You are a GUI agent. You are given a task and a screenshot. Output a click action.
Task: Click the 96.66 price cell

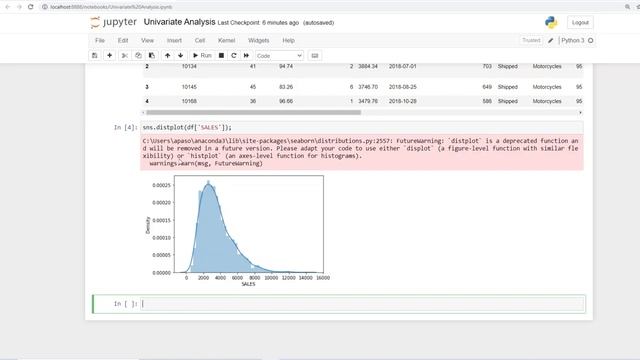[286, 101]
